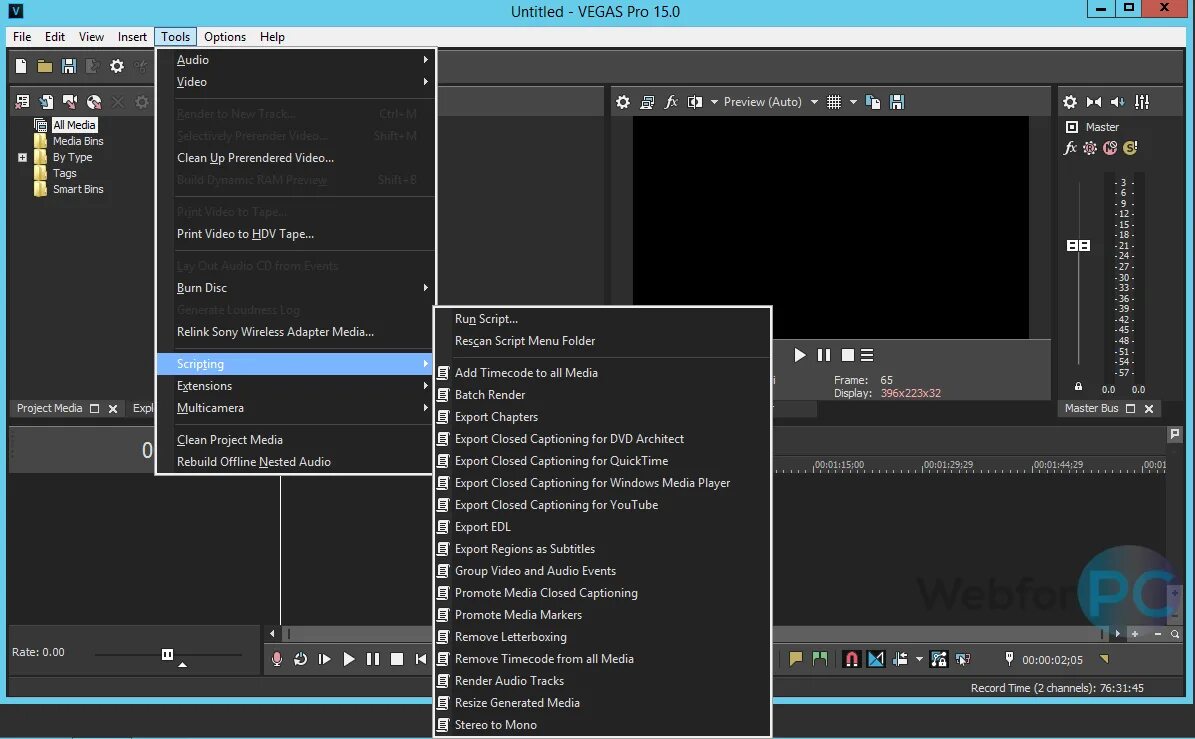1195x739 pixels.
Task: Select Smart Bins folder
Action: click(x=78, y=189)
